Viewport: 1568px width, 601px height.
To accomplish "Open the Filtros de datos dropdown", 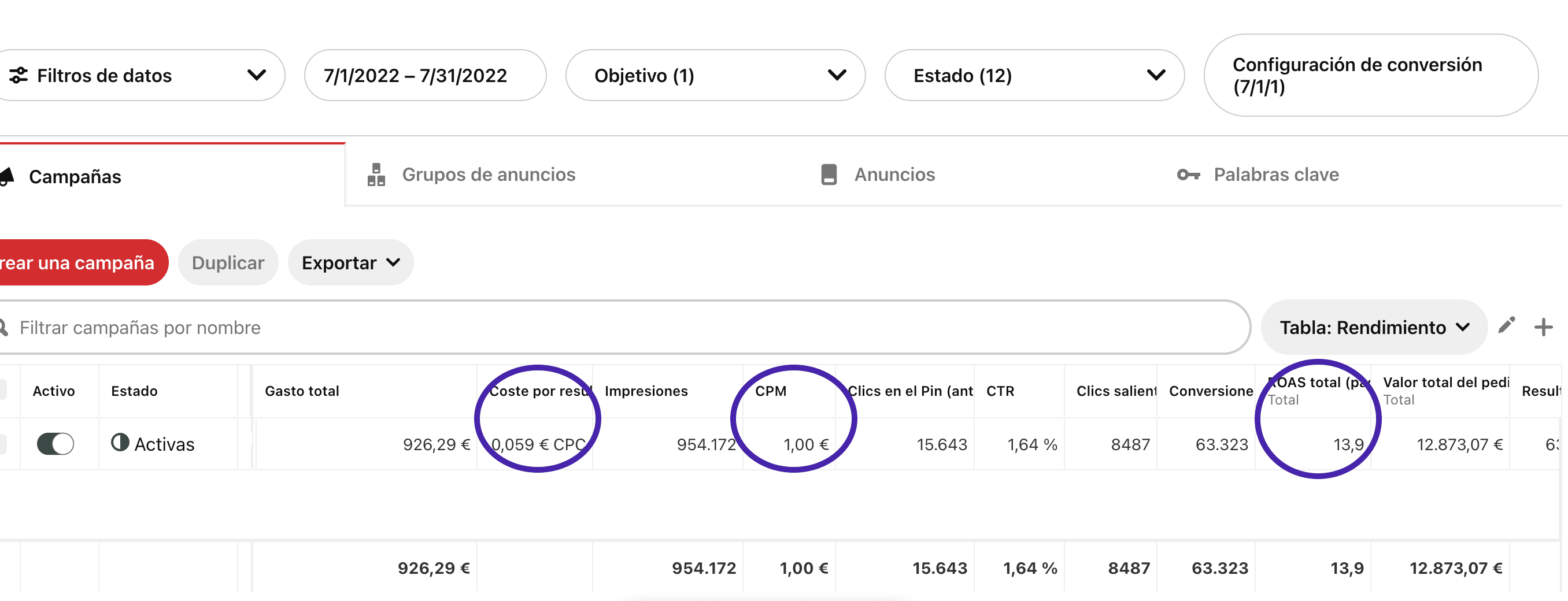I will click(x=140, y=76).
